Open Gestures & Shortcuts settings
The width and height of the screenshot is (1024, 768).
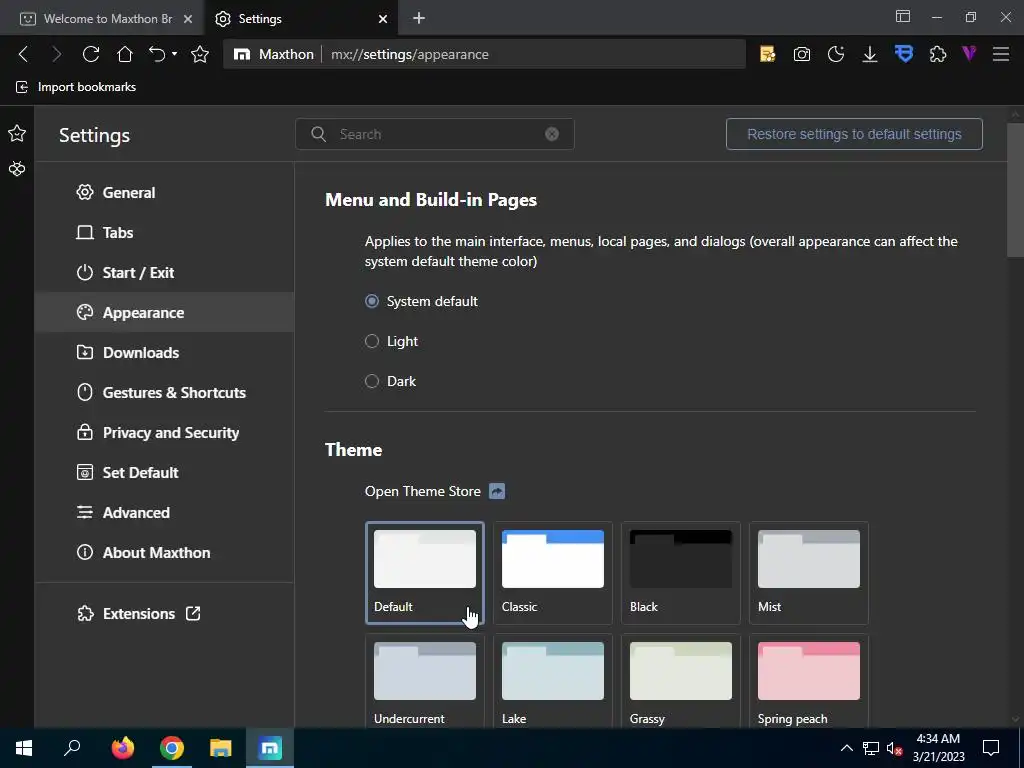164,392
